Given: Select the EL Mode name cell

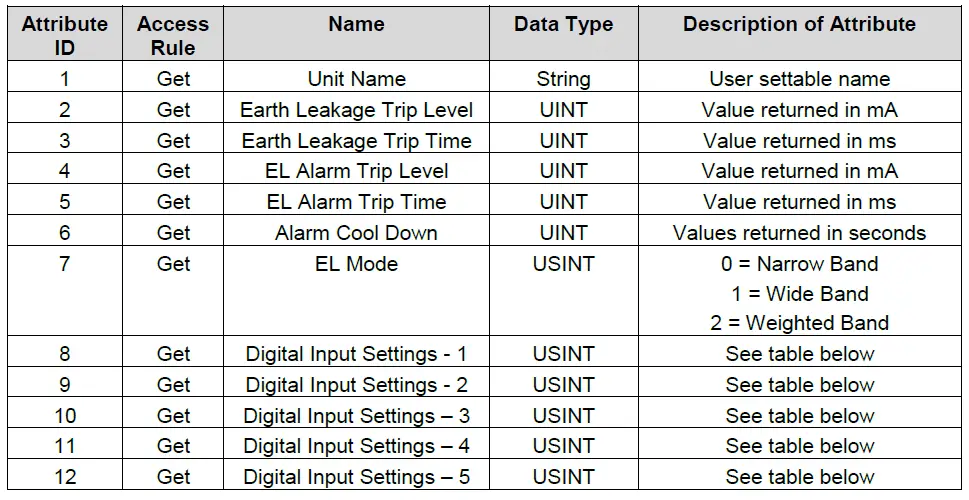Looking at the screenshot, I should click(356, 264).
